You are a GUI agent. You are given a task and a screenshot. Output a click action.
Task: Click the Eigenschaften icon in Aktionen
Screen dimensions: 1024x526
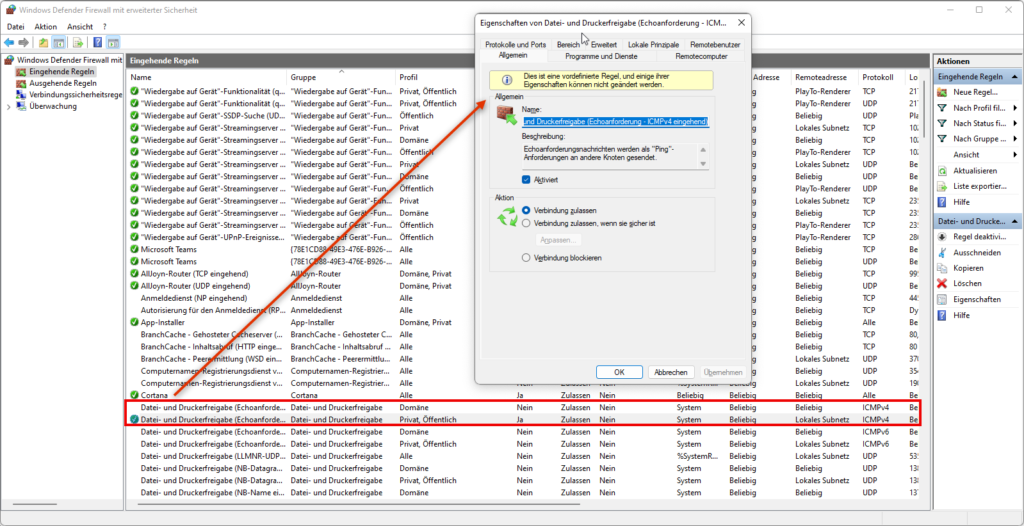[x=942, y=299]
